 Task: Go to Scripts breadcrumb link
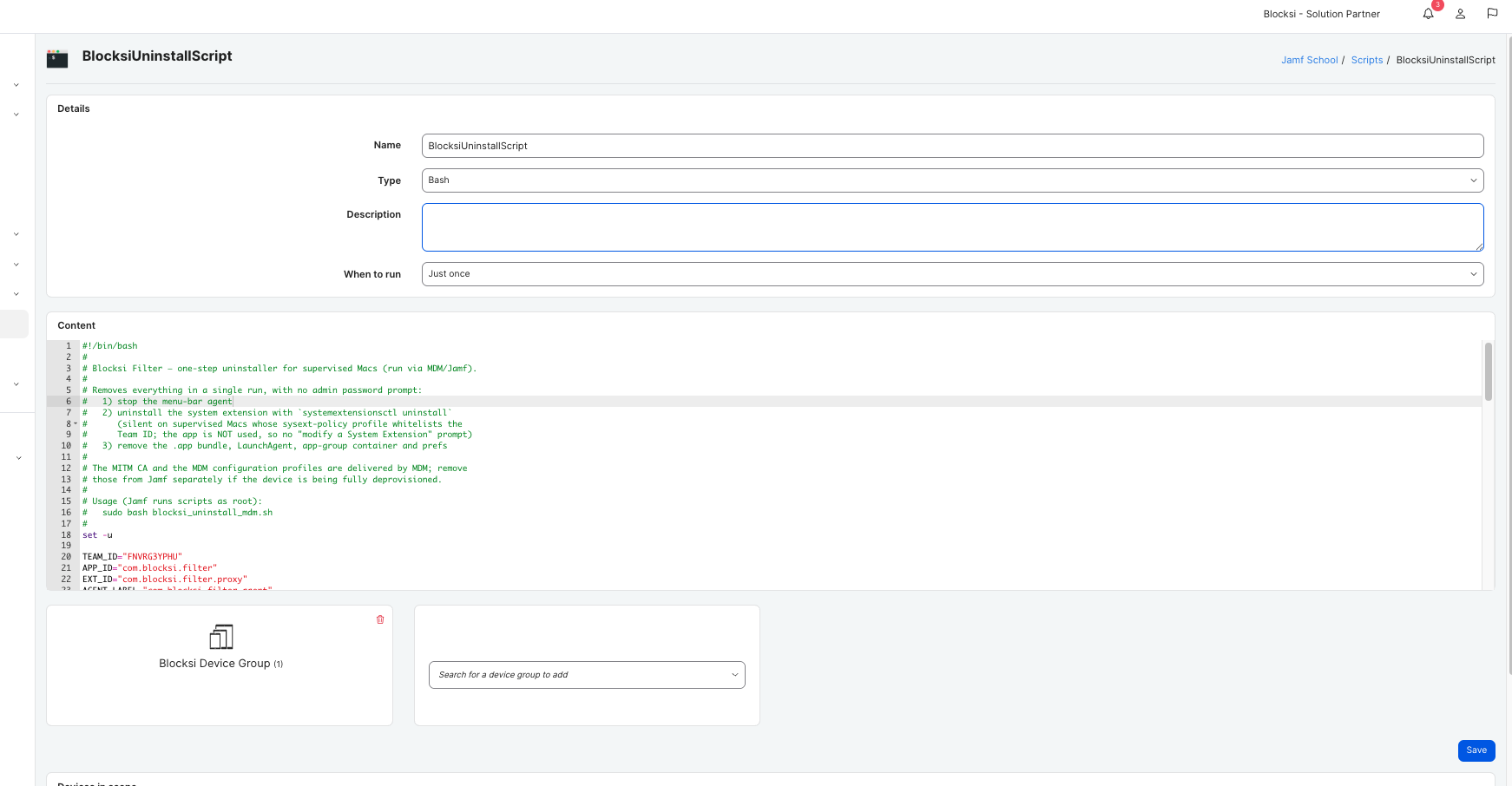[1367, 60]
